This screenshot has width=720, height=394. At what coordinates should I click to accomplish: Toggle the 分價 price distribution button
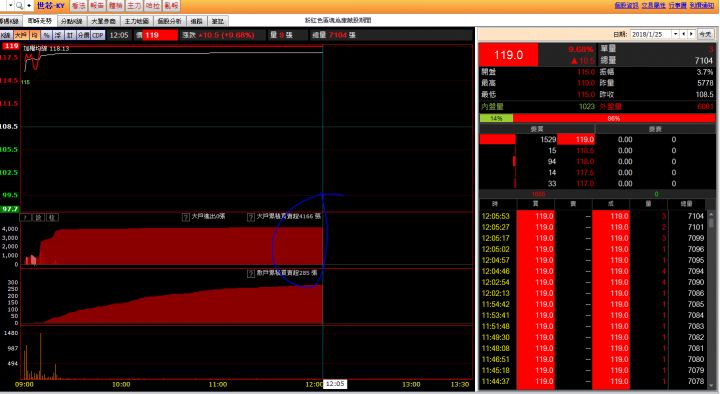[83, 35]
